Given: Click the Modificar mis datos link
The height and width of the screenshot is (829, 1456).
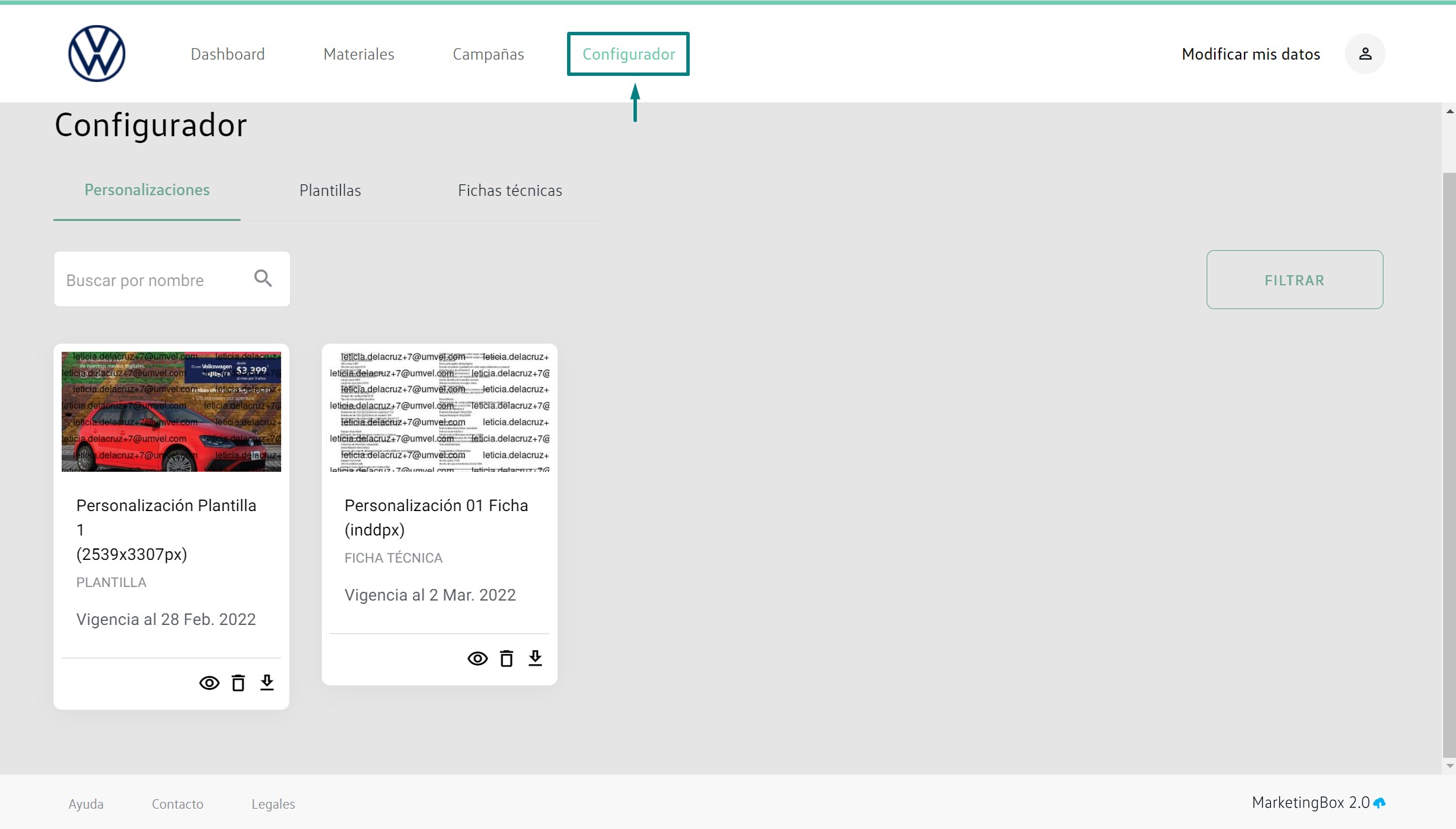Looking at the screenshot, I should click(x=1250, y=54).
